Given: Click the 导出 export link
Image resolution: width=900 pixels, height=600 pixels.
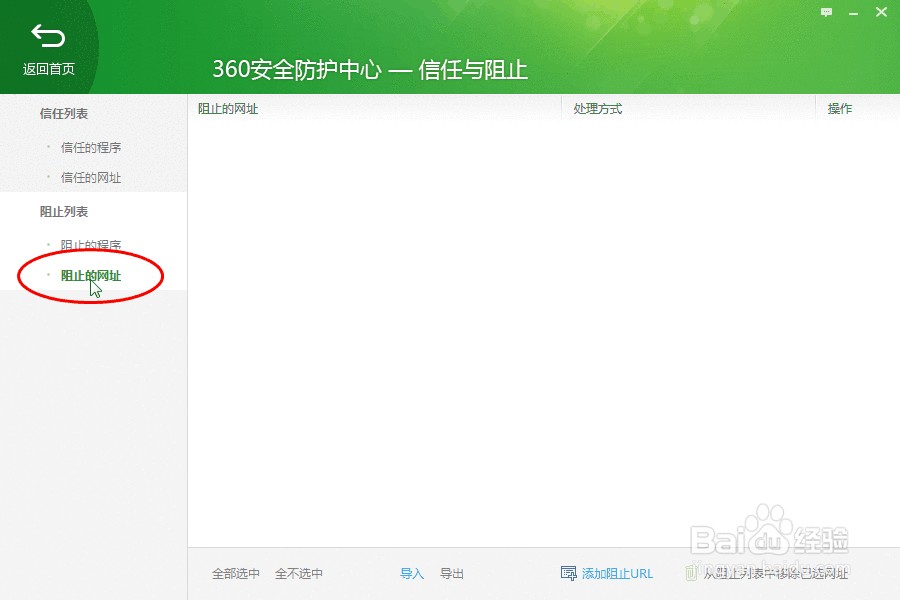Looking at the screenshot, I should (452, 574).
